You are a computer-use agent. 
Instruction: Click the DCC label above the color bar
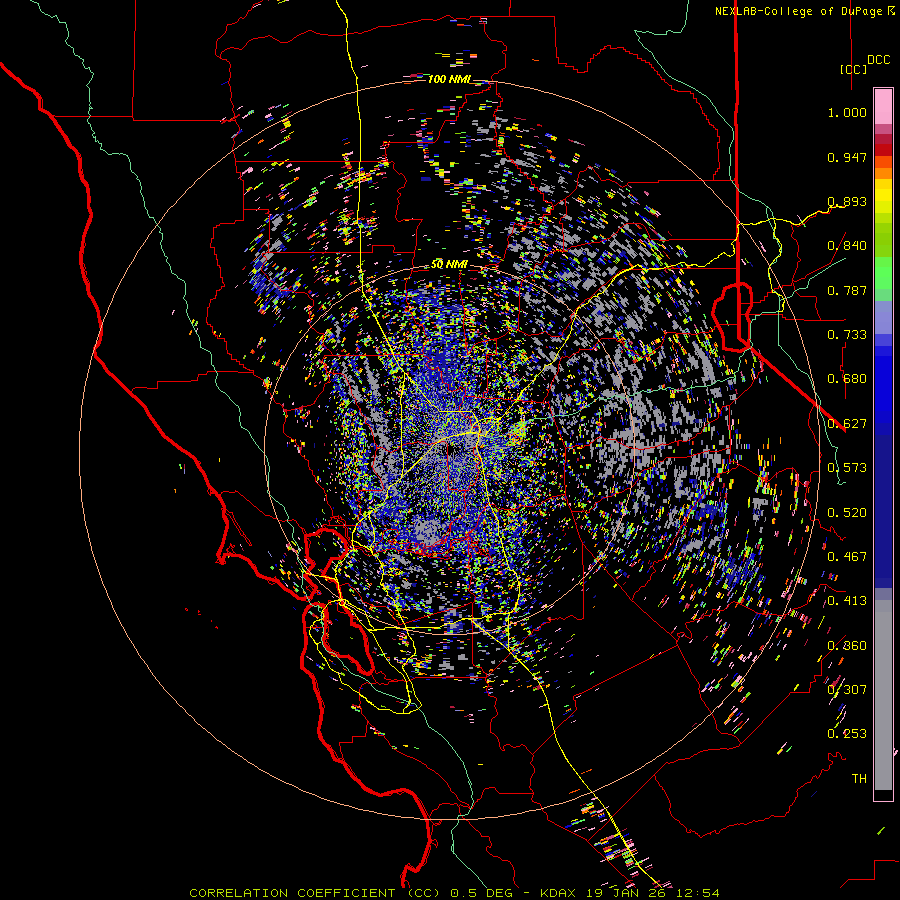coord(879,60)
